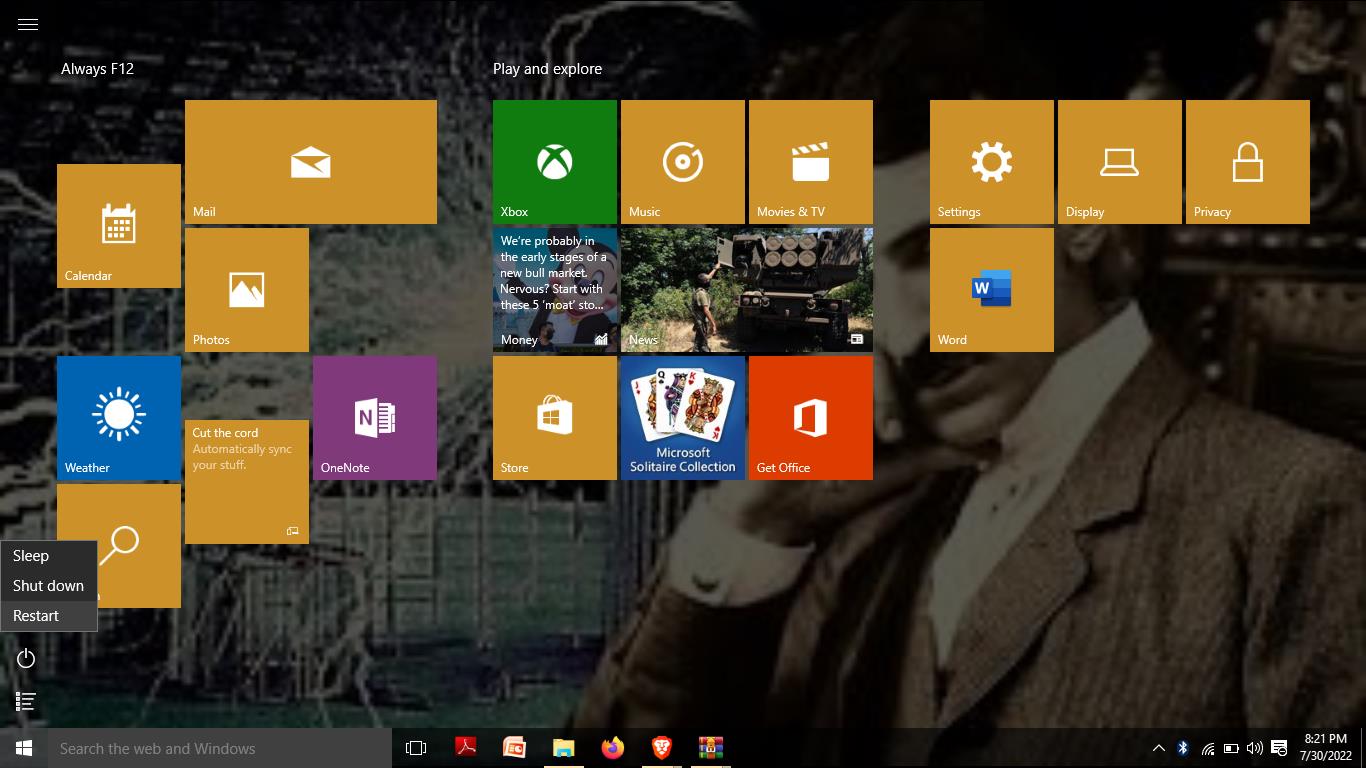Click the Play and explore group heading
The width and height of the screenshot is (1366, 768).
[x=547, y=69]
